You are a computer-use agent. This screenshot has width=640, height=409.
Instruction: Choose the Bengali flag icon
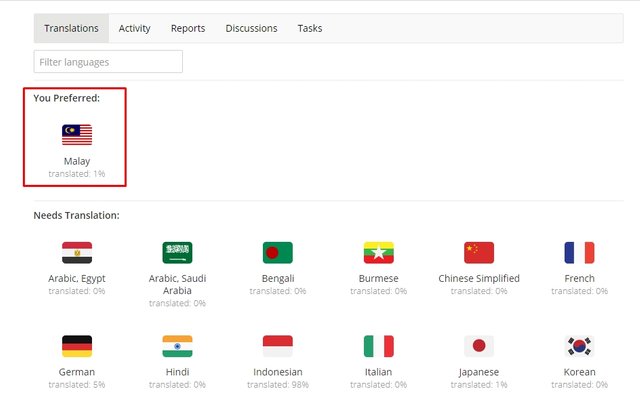277,252
